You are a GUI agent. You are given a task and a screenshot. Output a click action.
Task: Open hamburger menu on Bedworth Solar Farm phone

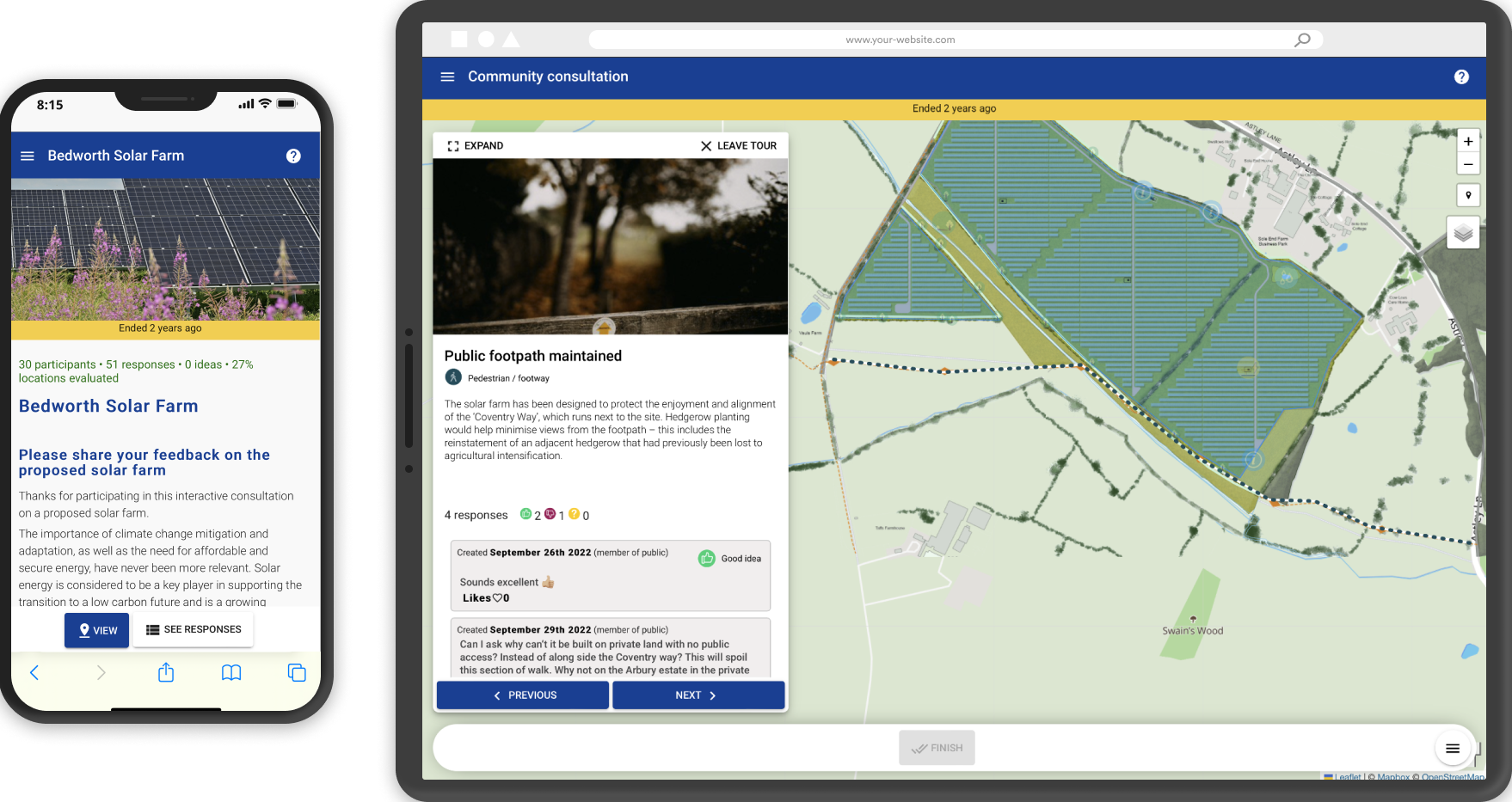click(x=28, y=156)
